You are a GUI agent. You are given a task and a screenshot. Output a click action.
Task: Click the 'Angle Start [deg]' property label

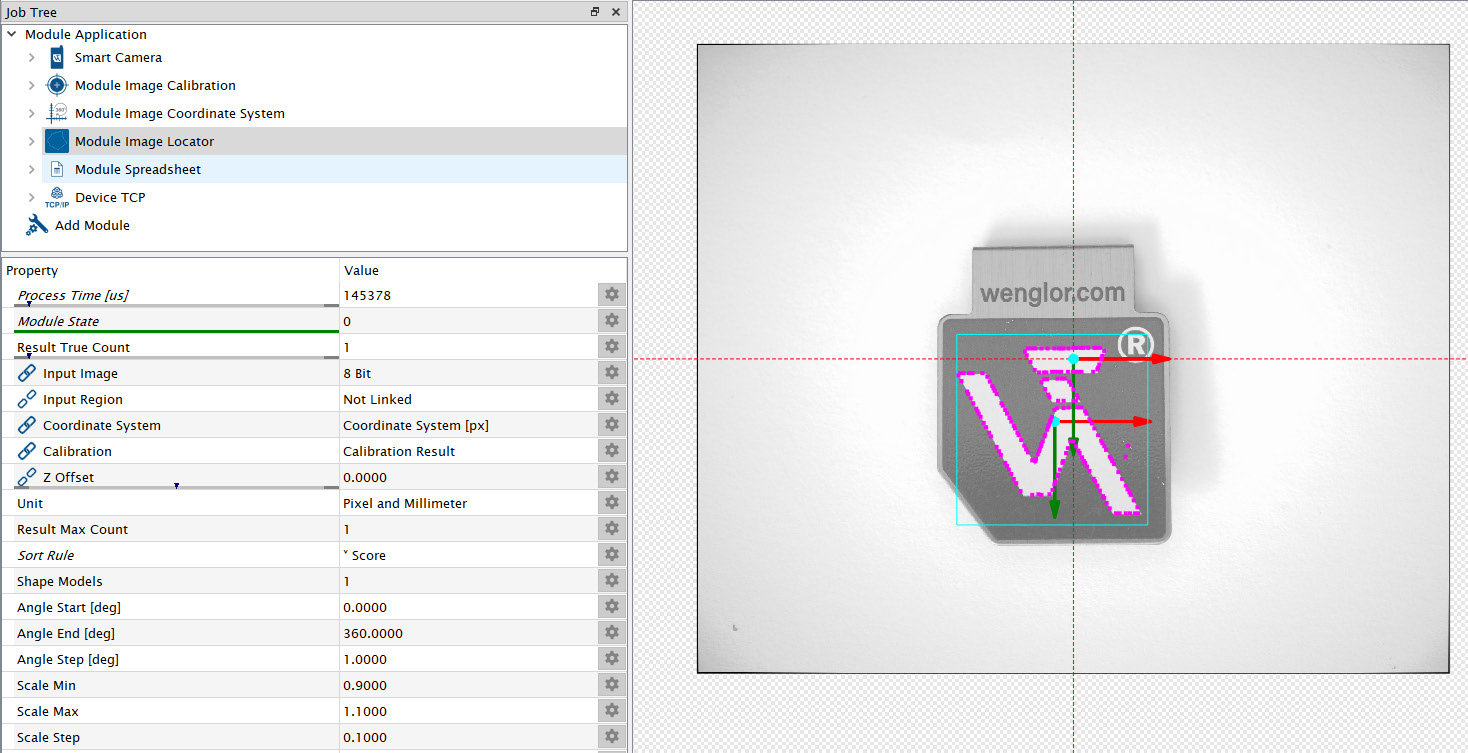pos(69,607)
